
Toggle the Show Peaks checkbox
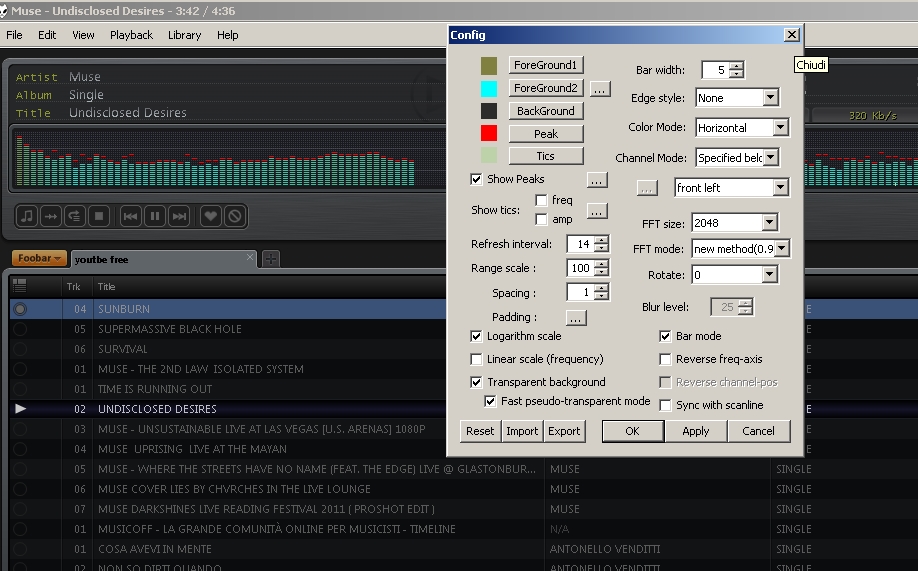click(476, 179)
